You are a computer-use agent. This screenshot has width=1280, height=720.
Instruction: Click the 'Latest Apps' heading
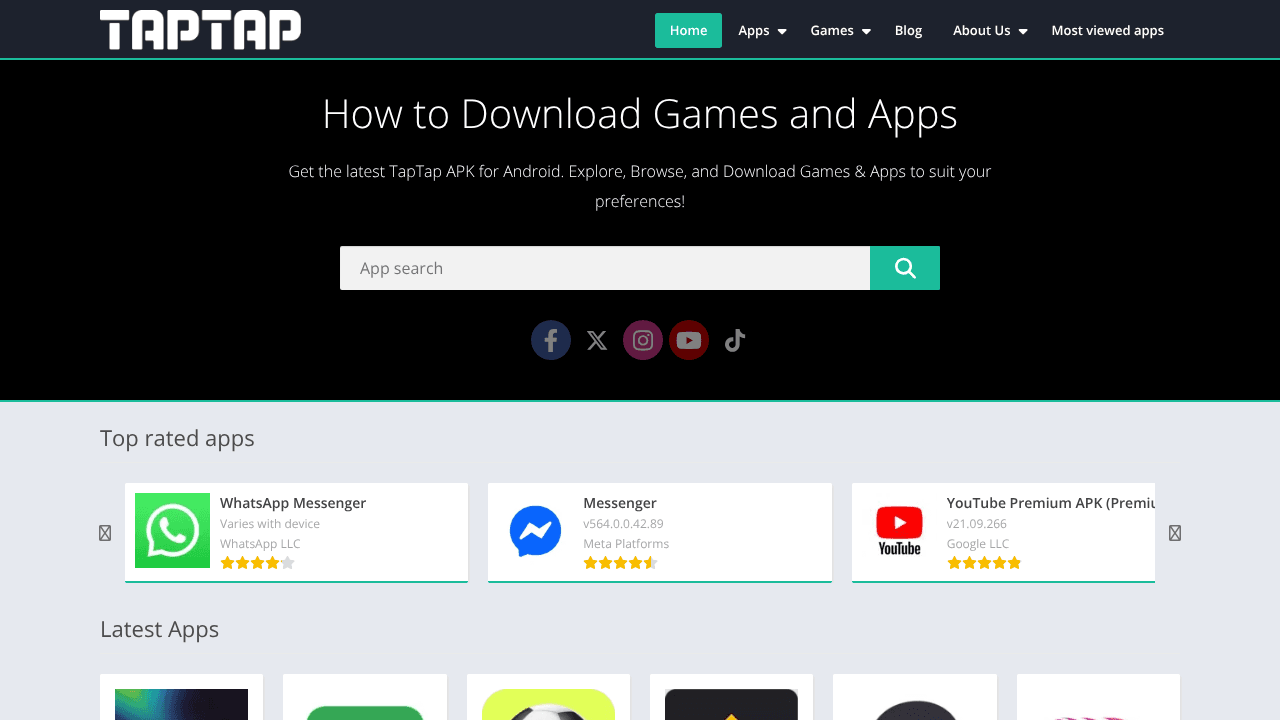coord(159,629)
